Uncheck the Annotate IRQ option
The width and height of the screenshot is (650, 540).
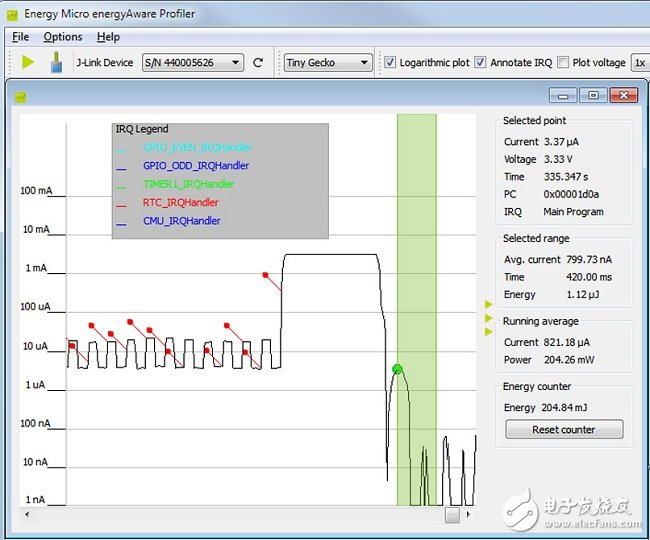point(480,62)
